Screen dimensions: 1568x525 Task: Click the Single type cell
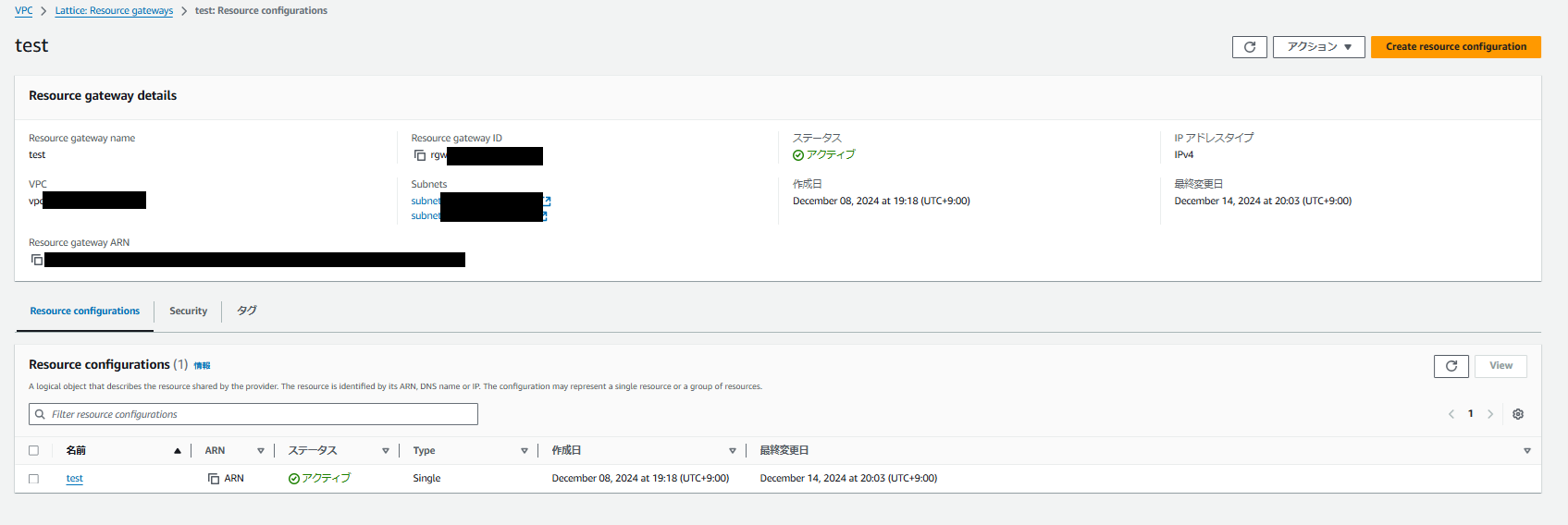click(426, 479)
